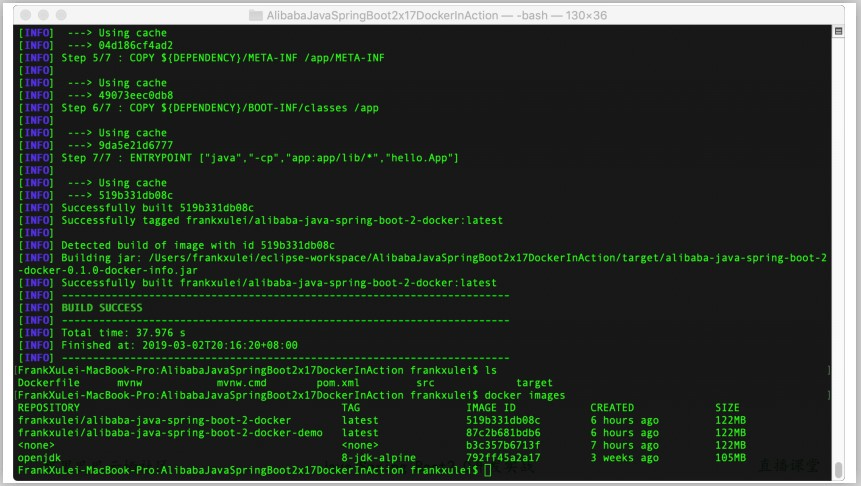
Task: Click 'docker images' command text
Action: (524, 395)
